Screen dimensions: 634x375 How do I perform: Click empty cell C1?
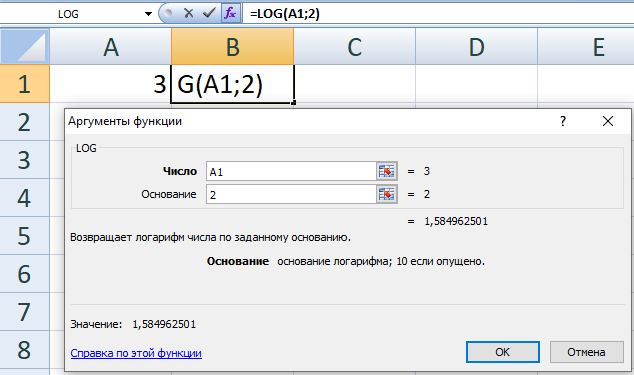355,84
